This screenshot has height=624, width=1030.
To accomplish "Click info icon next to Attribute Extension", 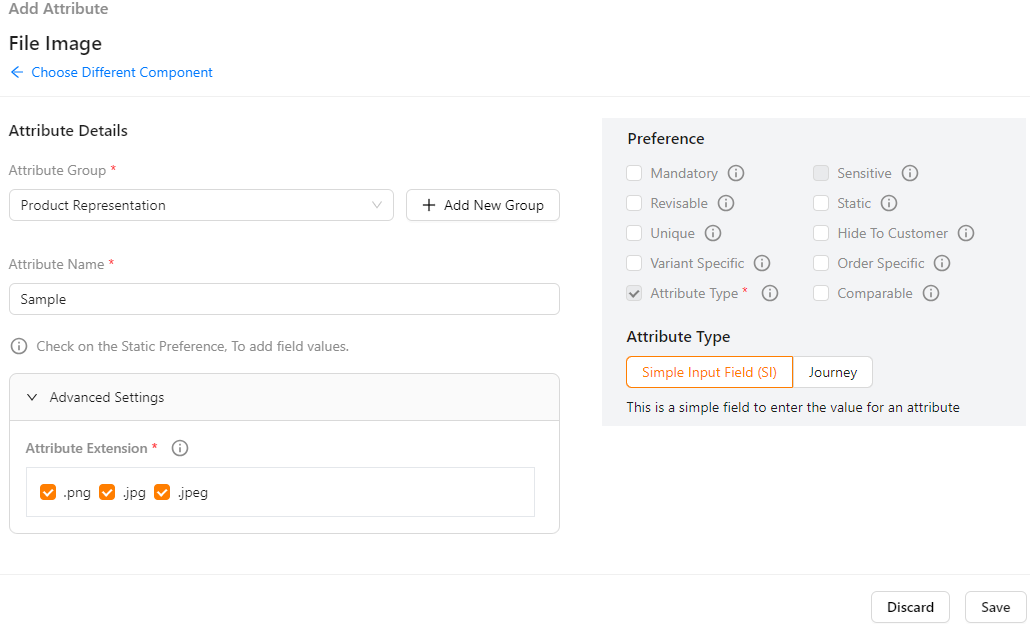I will tap(180, 448).
